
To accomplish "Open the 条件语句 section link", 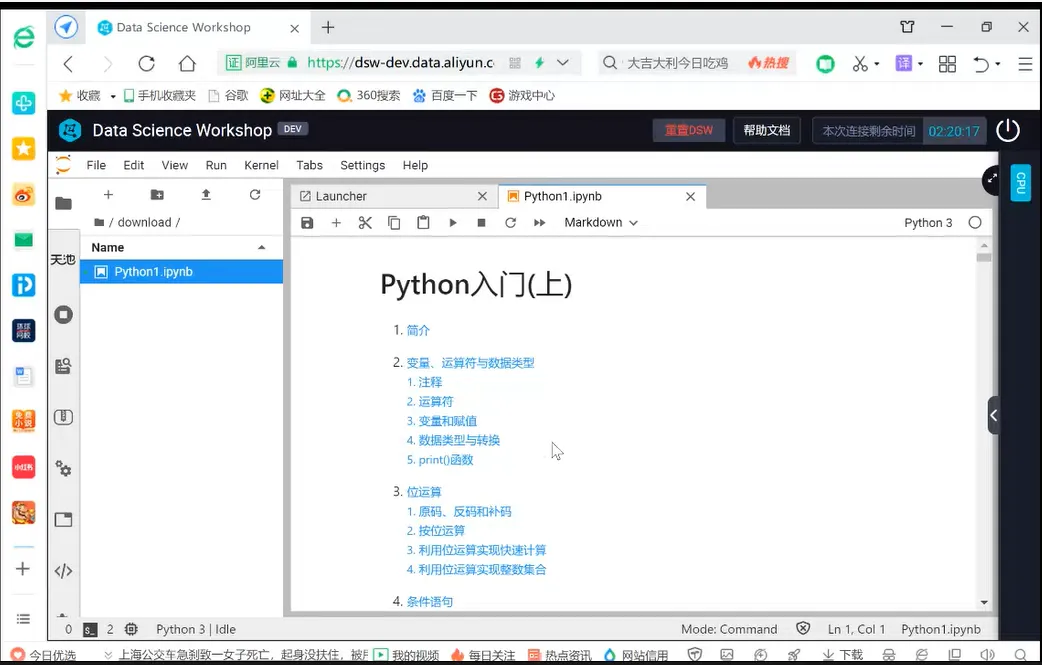I will tap(429, 602).
